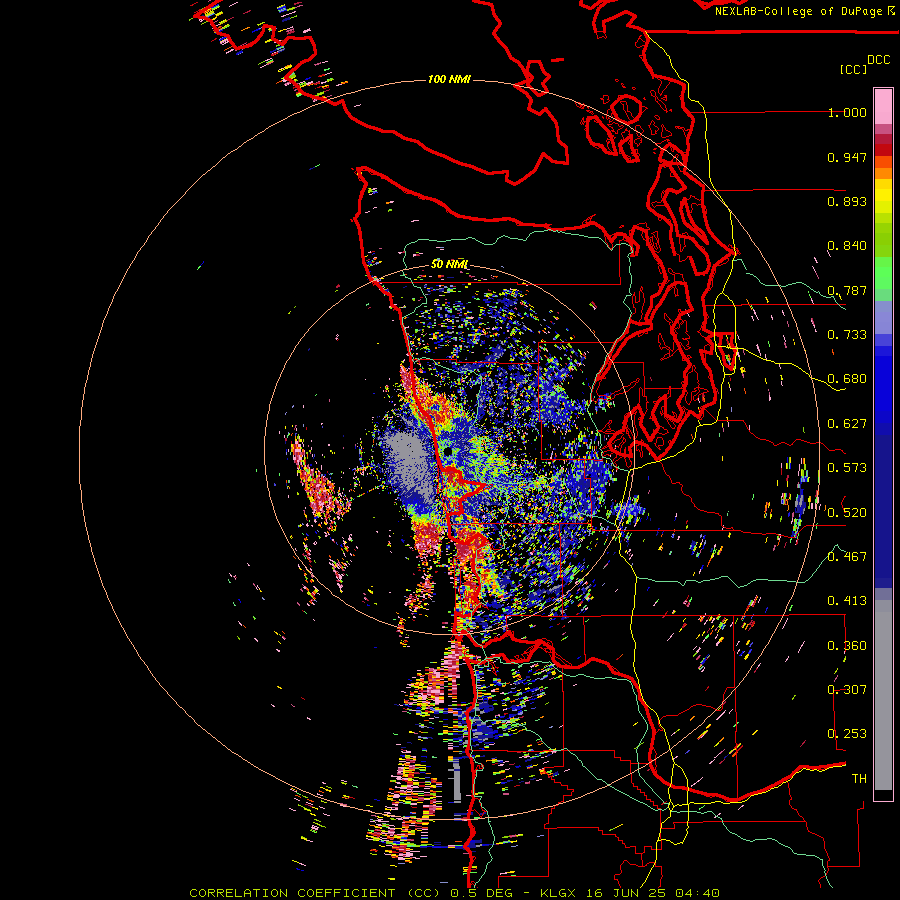Viewport: 900px width, 900px height.
Task: Click the 0.840 scale value
Action: click(847, 246)
